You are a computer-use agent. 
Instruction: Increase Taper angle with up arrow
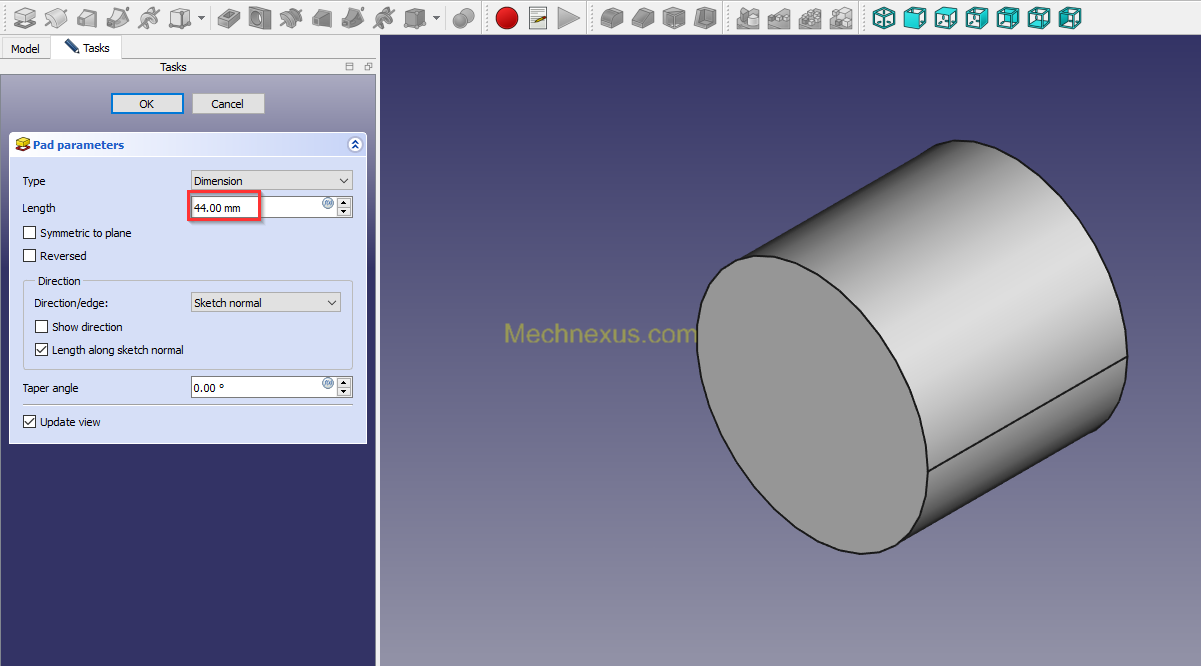pos(345,382)
